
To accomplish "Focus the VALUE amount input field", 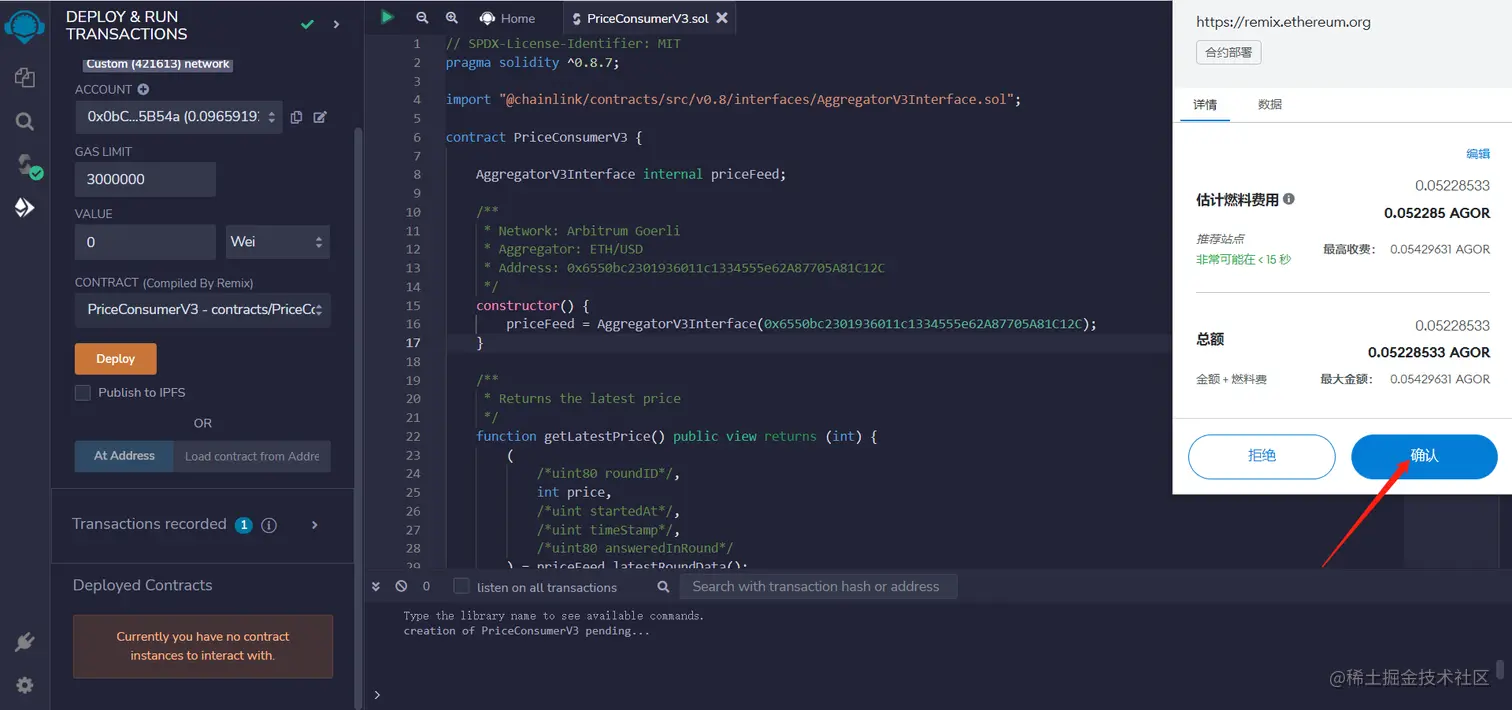I will 145,242.
